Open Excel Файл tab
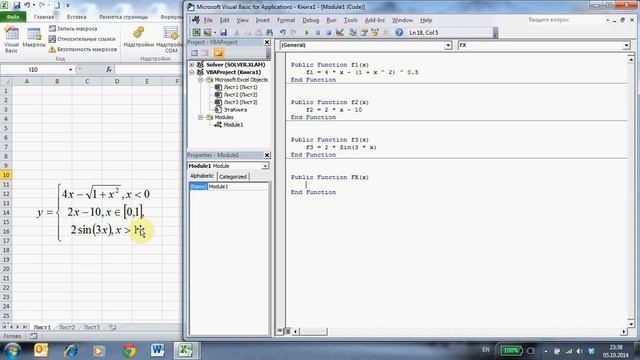The height and width of the screenshot is (360, 640). click(13, 17)
